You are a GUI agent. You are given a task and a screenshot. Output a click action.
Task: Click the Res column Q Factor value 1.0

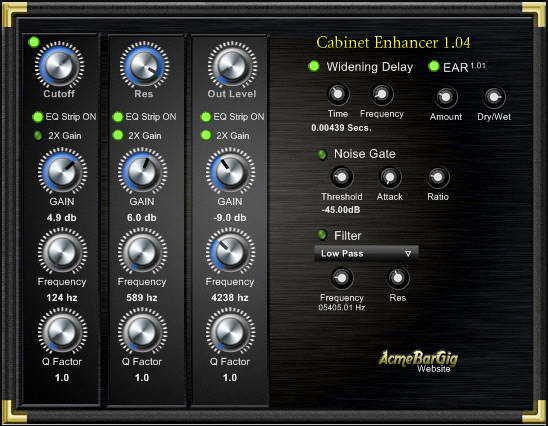coord(142,378)
